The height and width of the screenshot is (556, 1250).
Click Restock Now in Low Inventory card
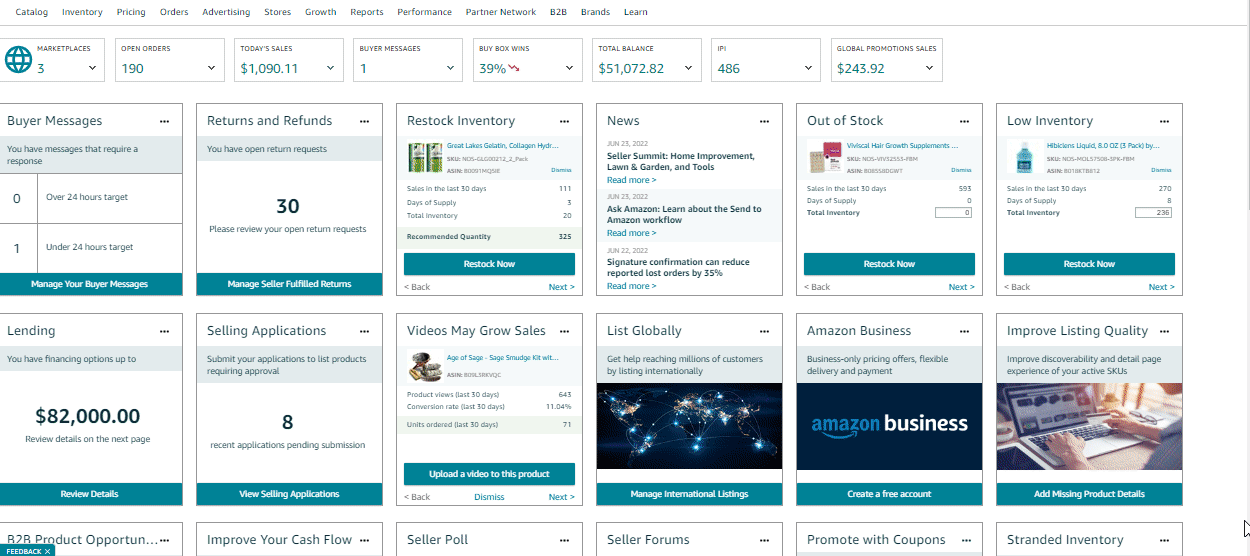point(1089,264)
